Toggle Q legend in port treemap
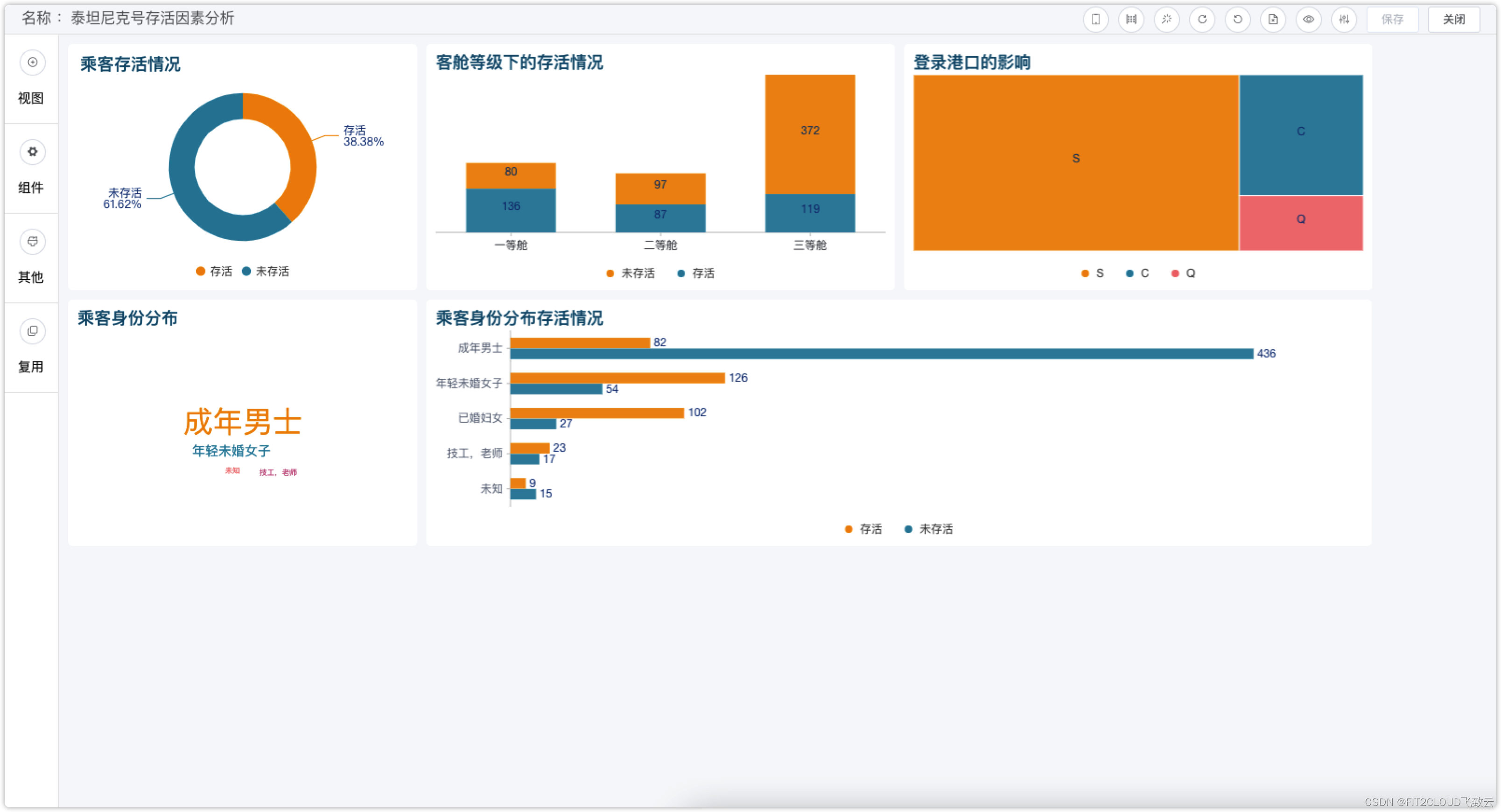Viewport: 1501px width, 812px height. click(1184, 274)
